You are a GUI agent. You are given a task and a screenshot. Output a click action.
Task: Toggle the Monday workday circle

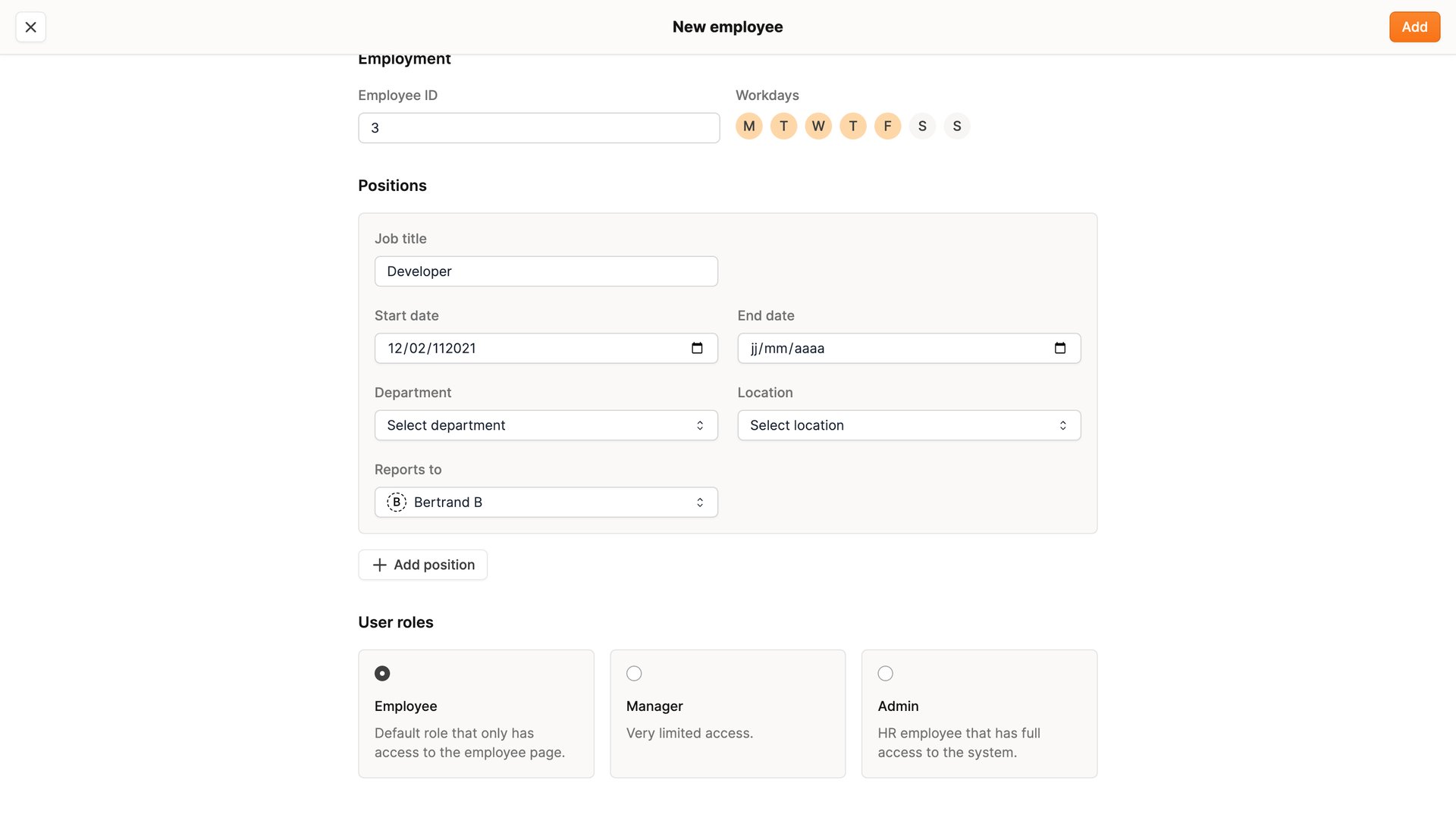click(x=748, y=126)
